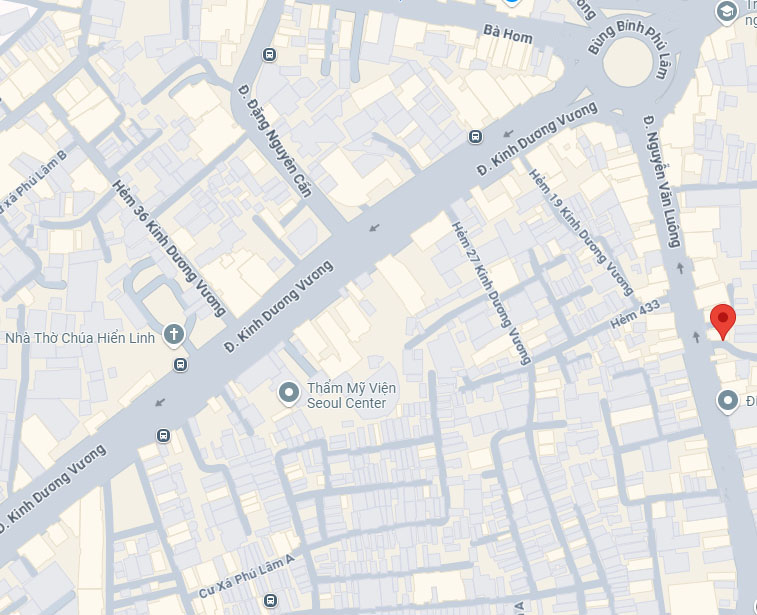Click the Thẩm Mỹ Viện Seoul Center text label

pyautogui.click(x=351, y=395)
